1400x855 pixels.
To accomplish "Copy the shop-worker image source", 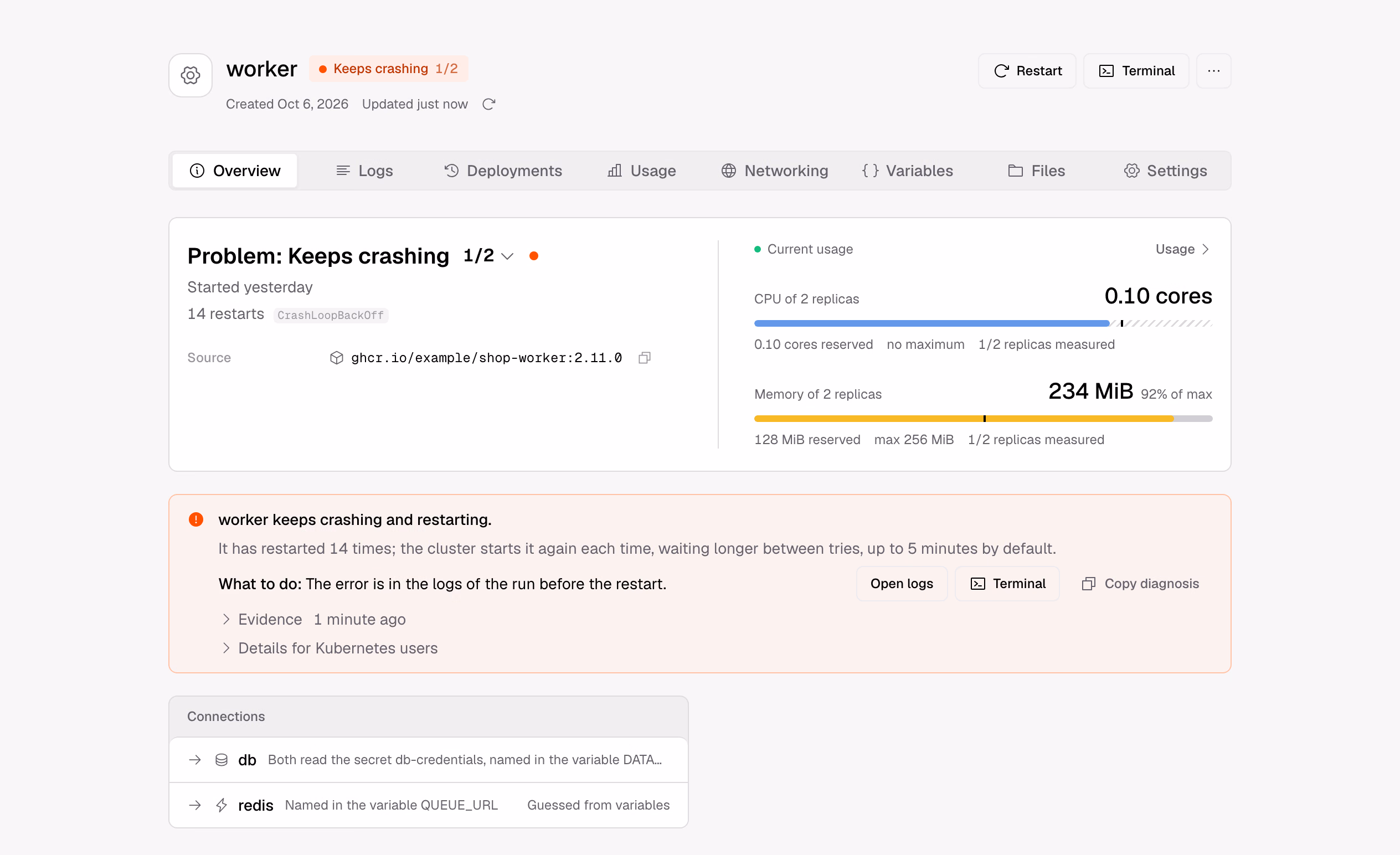I will [644, 357].
